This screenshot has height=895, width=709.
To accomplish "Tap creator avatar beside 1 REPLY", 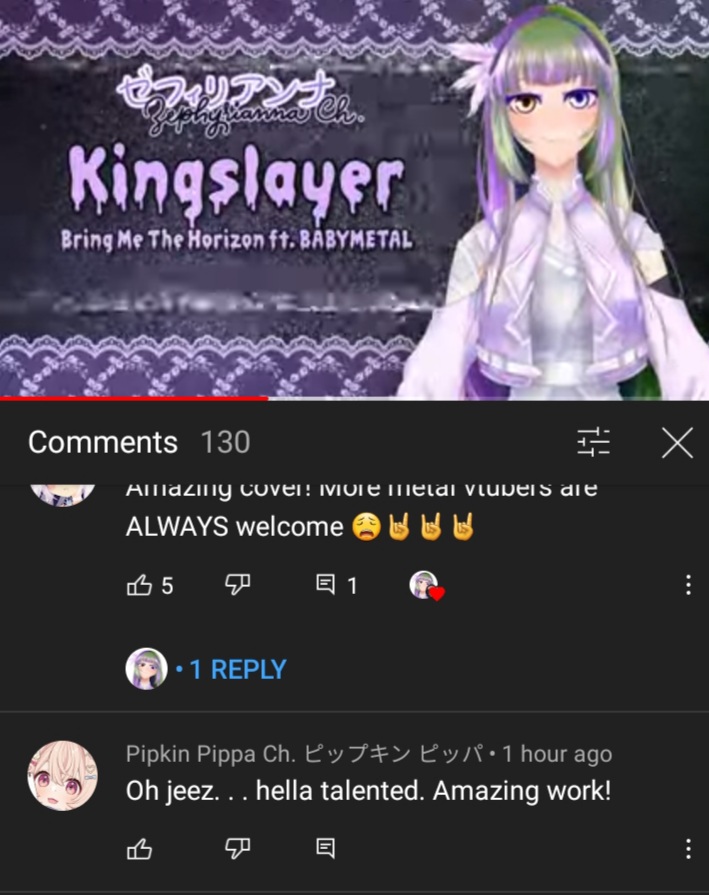I will (146, 669).
